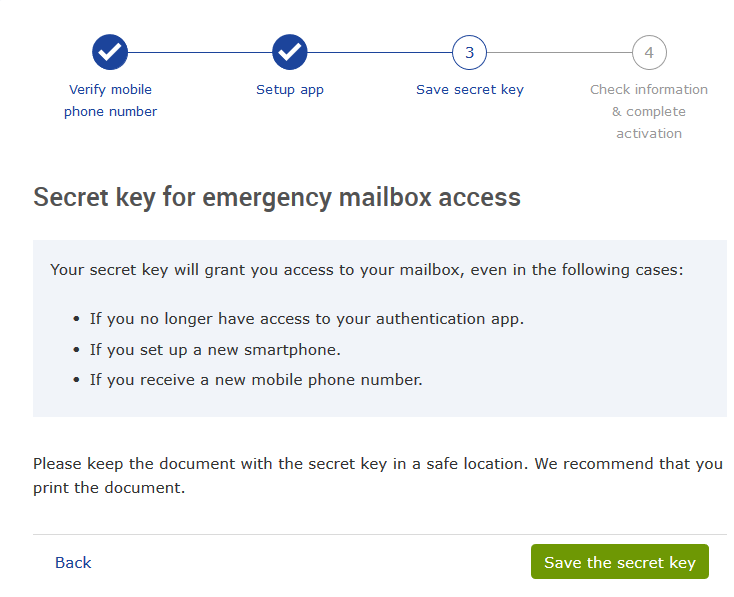The height and width of the screenshot is (597, 734).
Task: Click the authentication app bullet point text
Action: [x=307, y=319]
